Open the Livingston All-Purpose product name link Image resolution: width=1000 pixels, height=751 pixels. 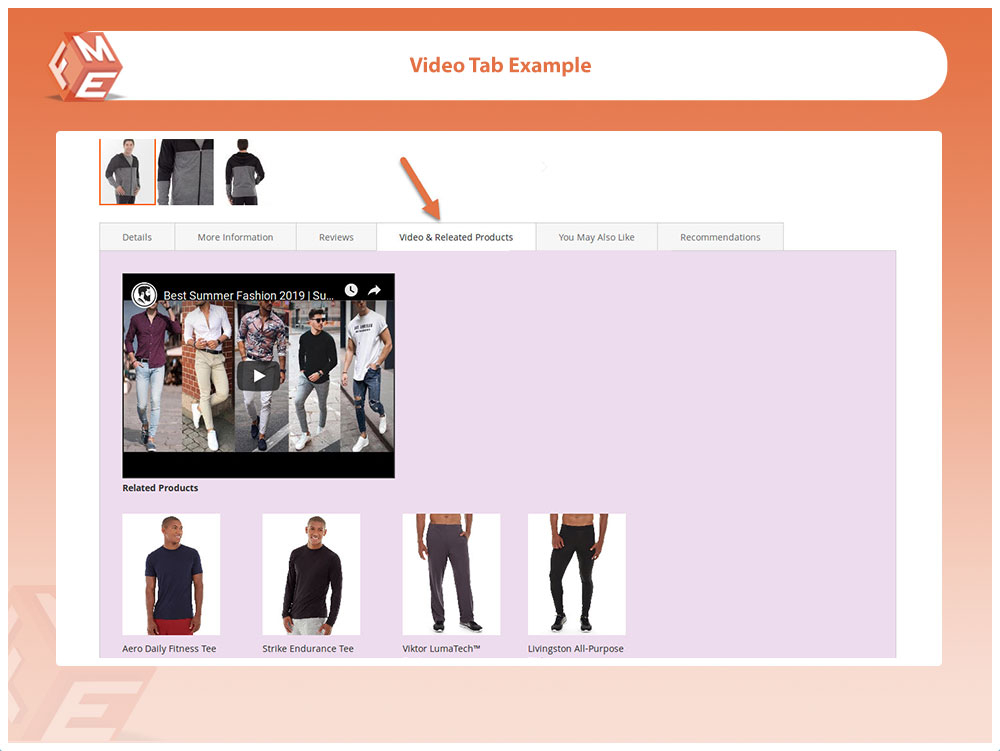575,649
